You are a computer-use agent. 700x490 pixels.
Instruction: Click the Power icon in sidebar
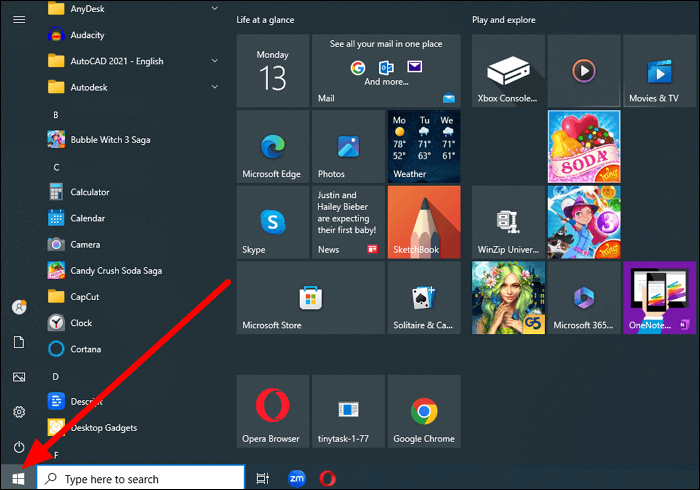(x=19, y=446)
